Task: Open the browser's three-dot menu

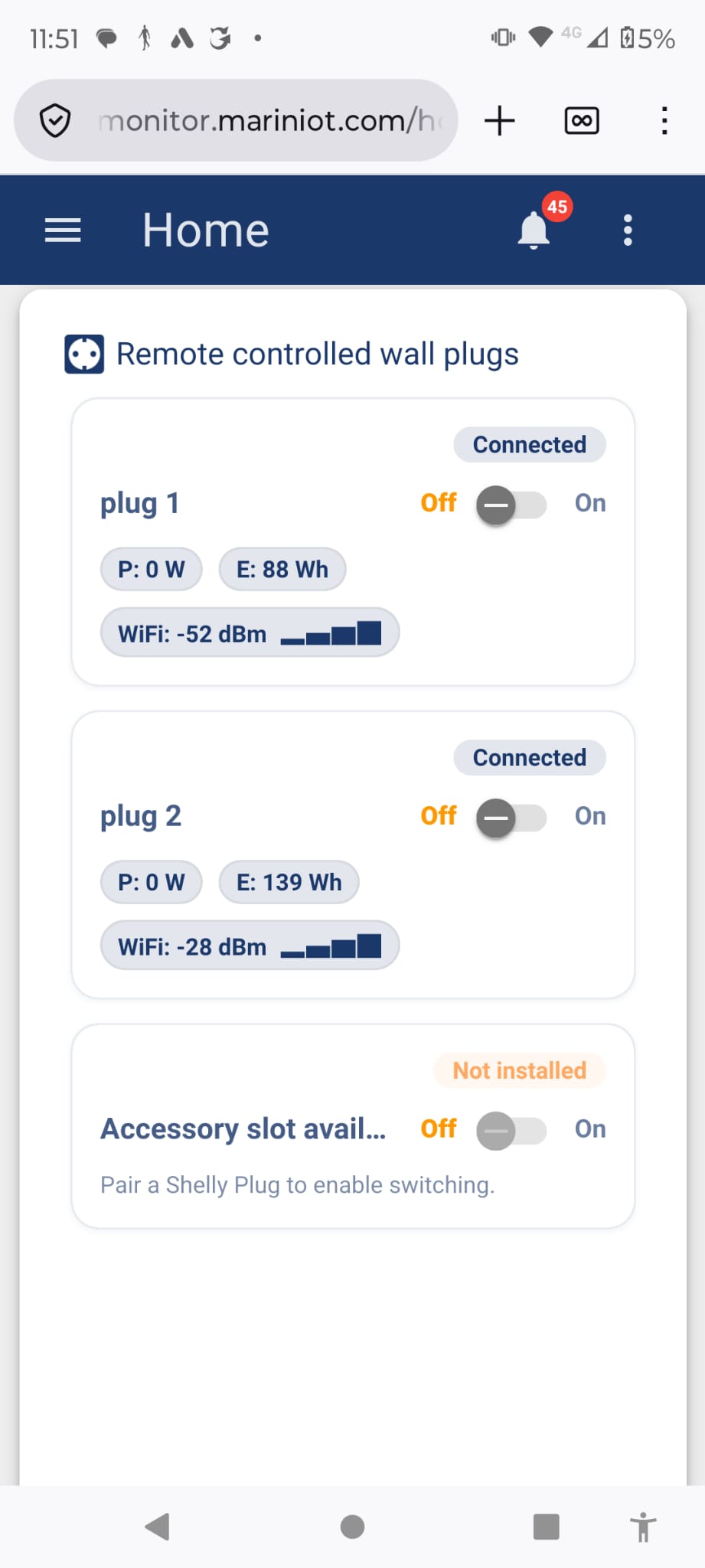Action: point(664,121)
